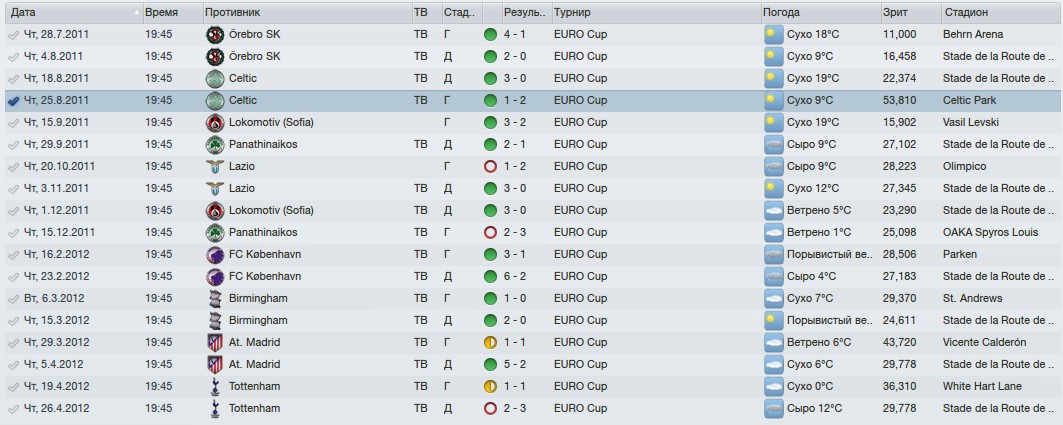
Task: Click the red loss indicator for Lazio 1 - 2
Action: click(491, 167)
